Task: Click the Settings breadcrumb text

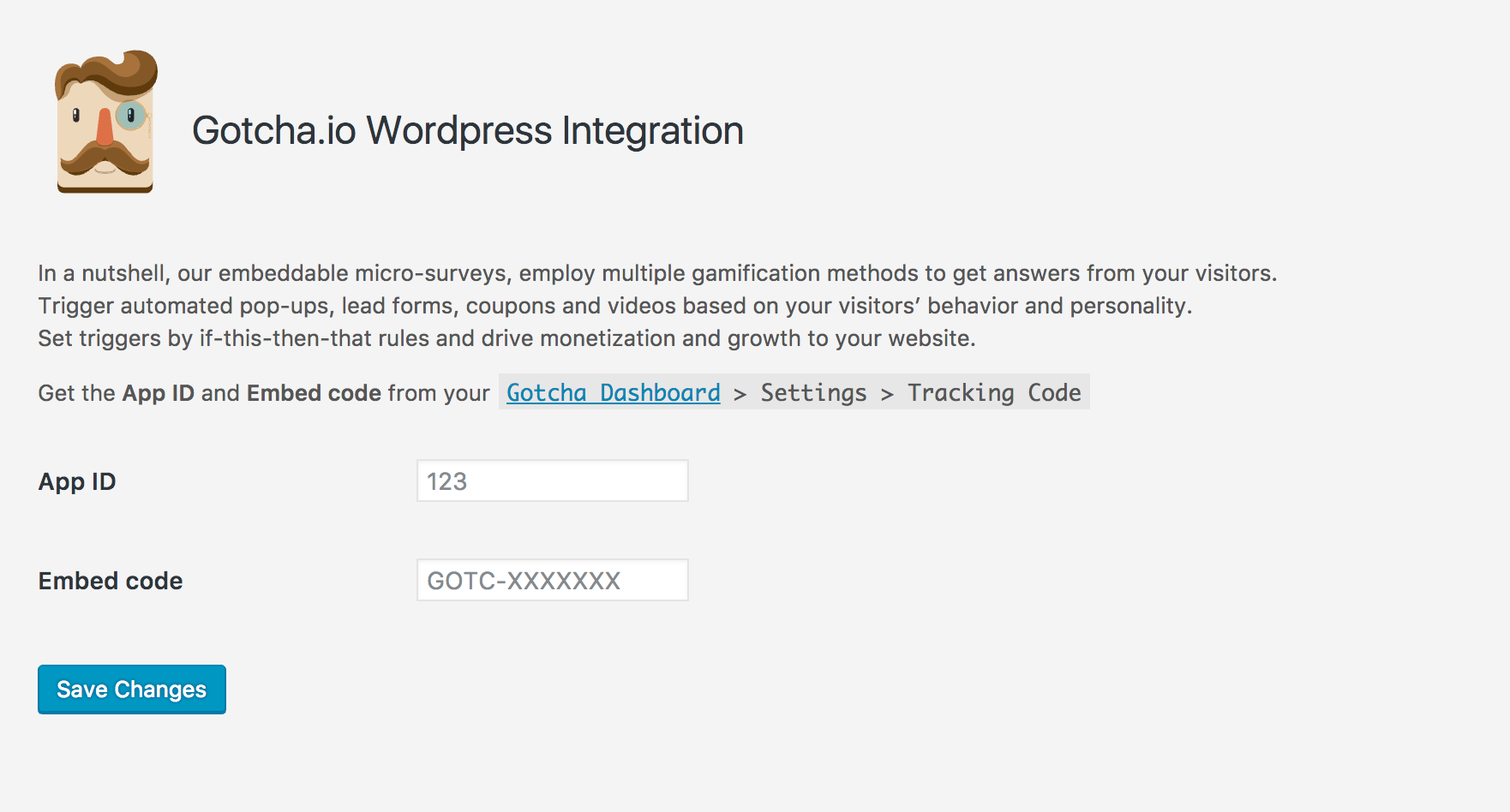Action: [814, 392]
